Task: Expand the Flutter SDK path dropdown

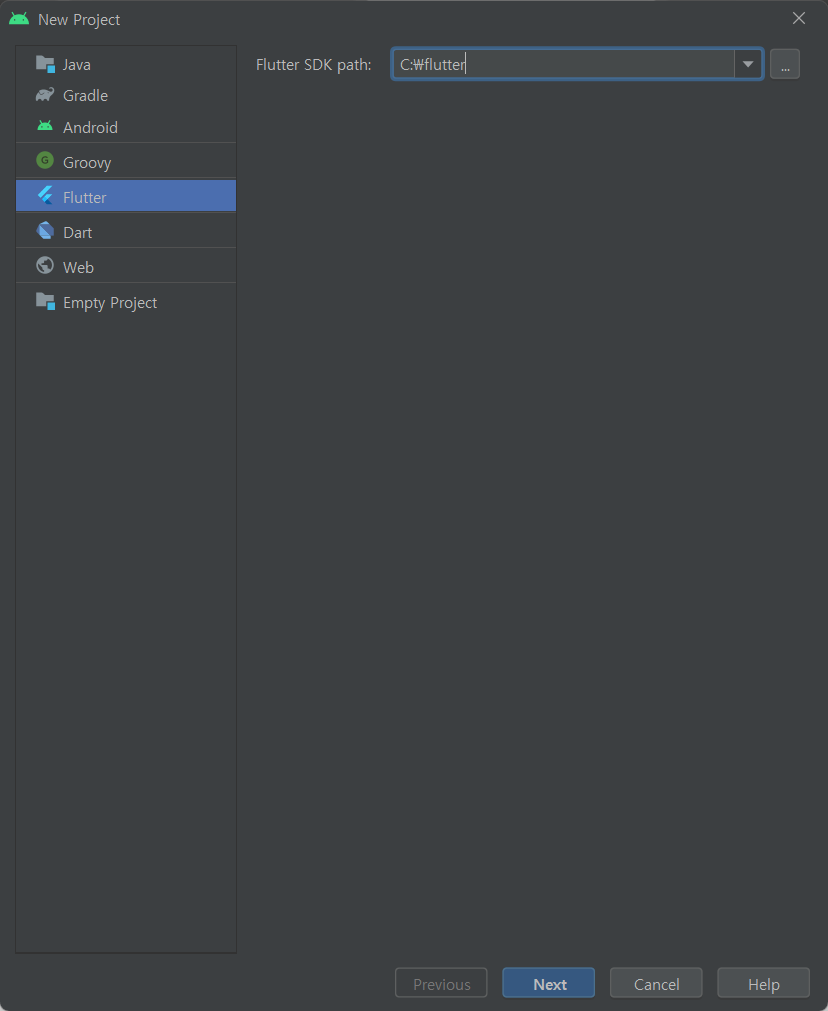Action: point(748,64)
